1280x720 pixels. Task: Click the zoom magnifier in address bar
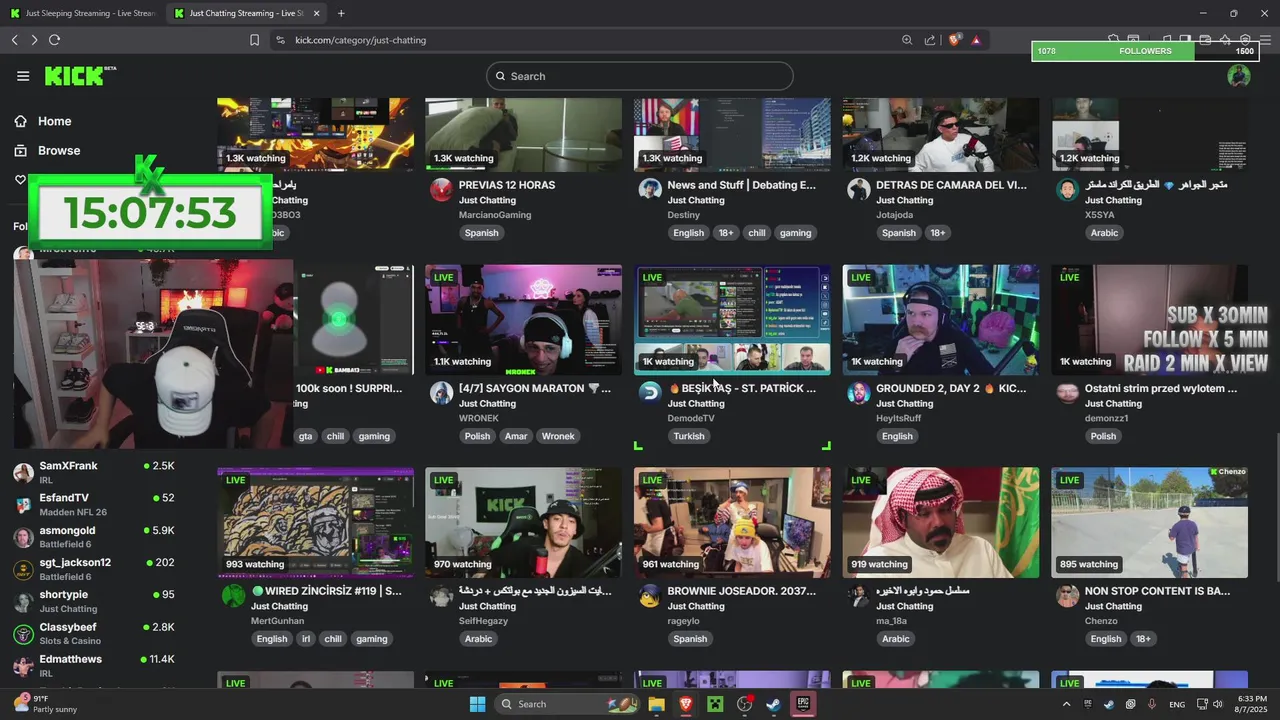point(907,40)
